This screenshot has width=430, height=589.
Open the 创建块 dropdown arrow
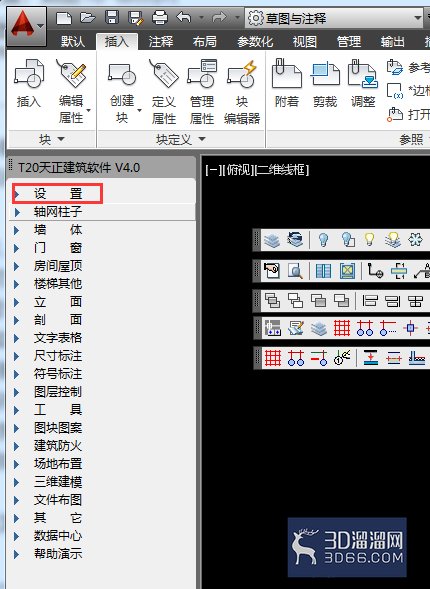tap(139, 110)
